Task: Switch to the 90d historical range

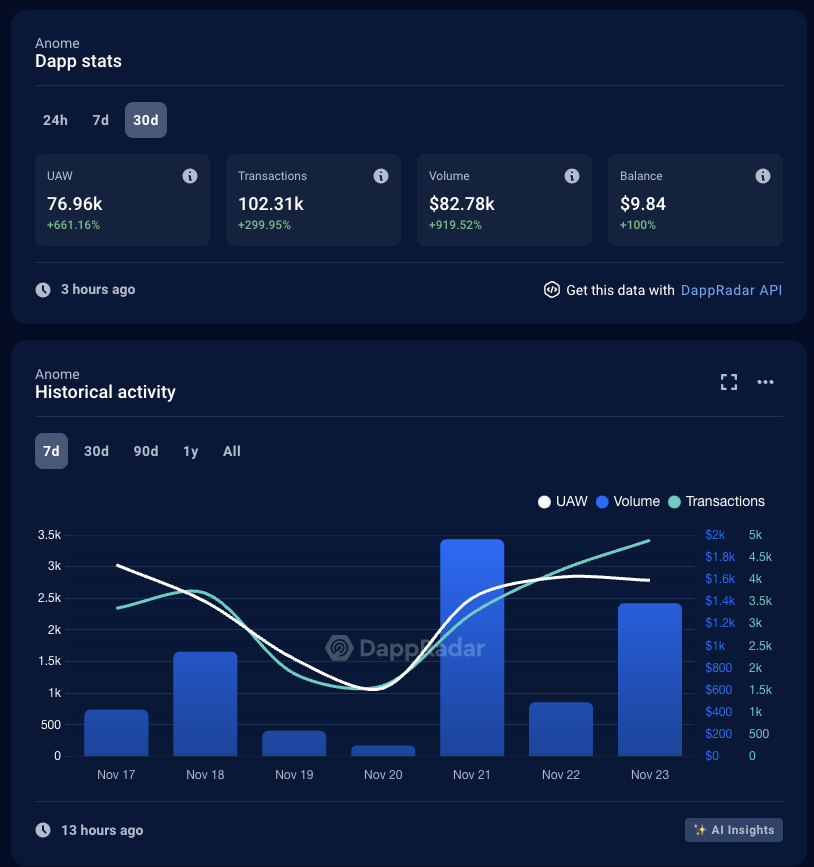Action: tap(145, 451)
